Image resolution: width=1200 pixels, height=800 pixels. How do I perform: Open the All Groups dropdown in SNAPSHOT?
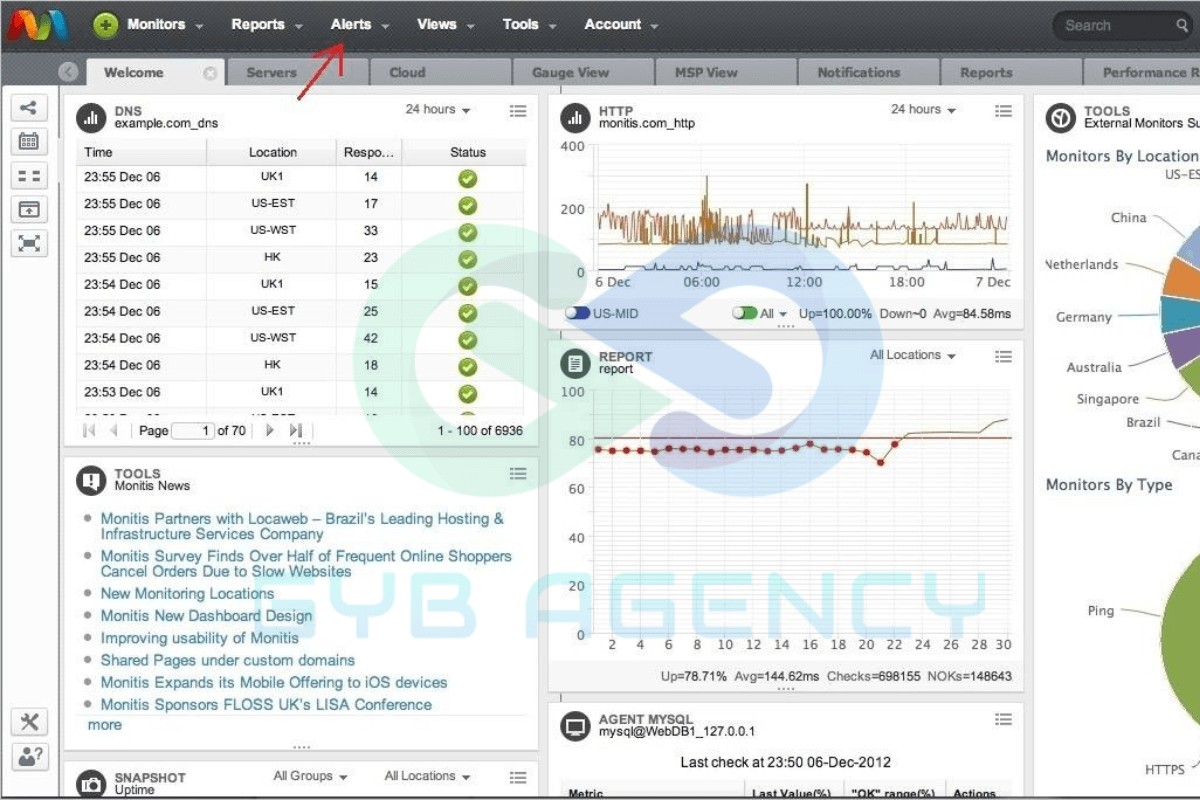tap(310, 776)
